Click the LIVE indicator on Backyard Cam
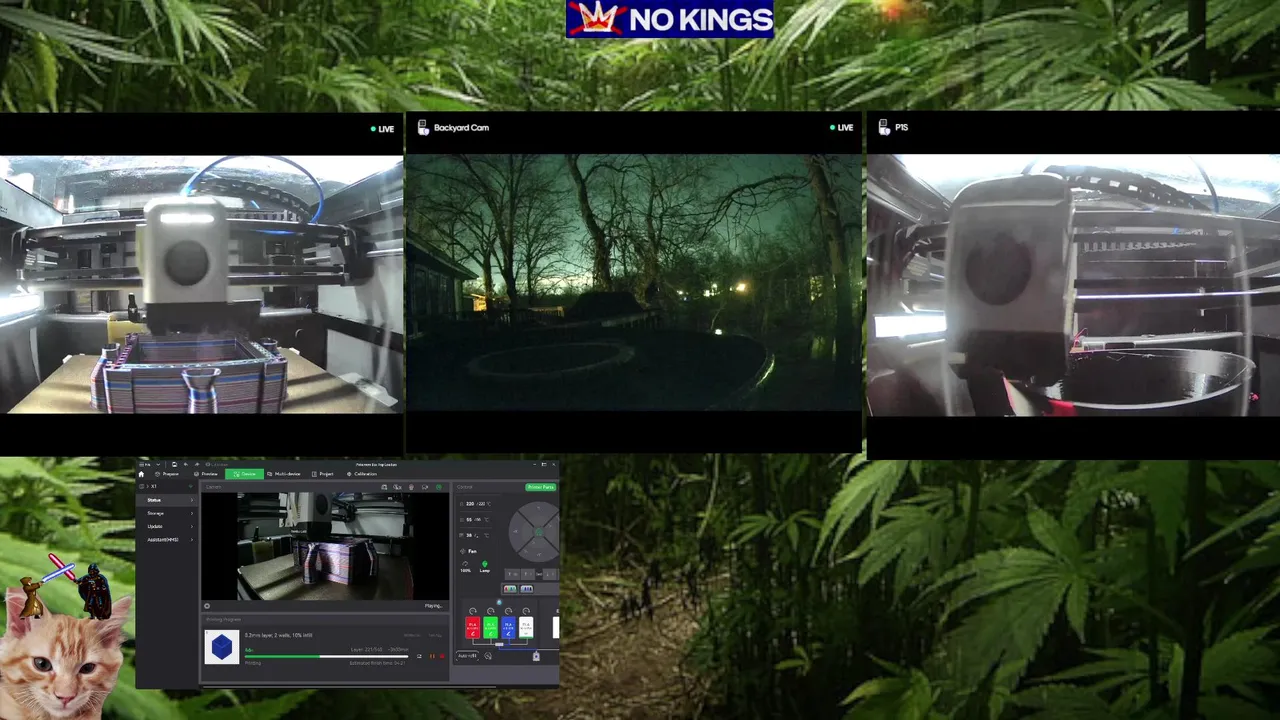The height and width of the screenshot is (720, 1280). [x=841, y=128]
